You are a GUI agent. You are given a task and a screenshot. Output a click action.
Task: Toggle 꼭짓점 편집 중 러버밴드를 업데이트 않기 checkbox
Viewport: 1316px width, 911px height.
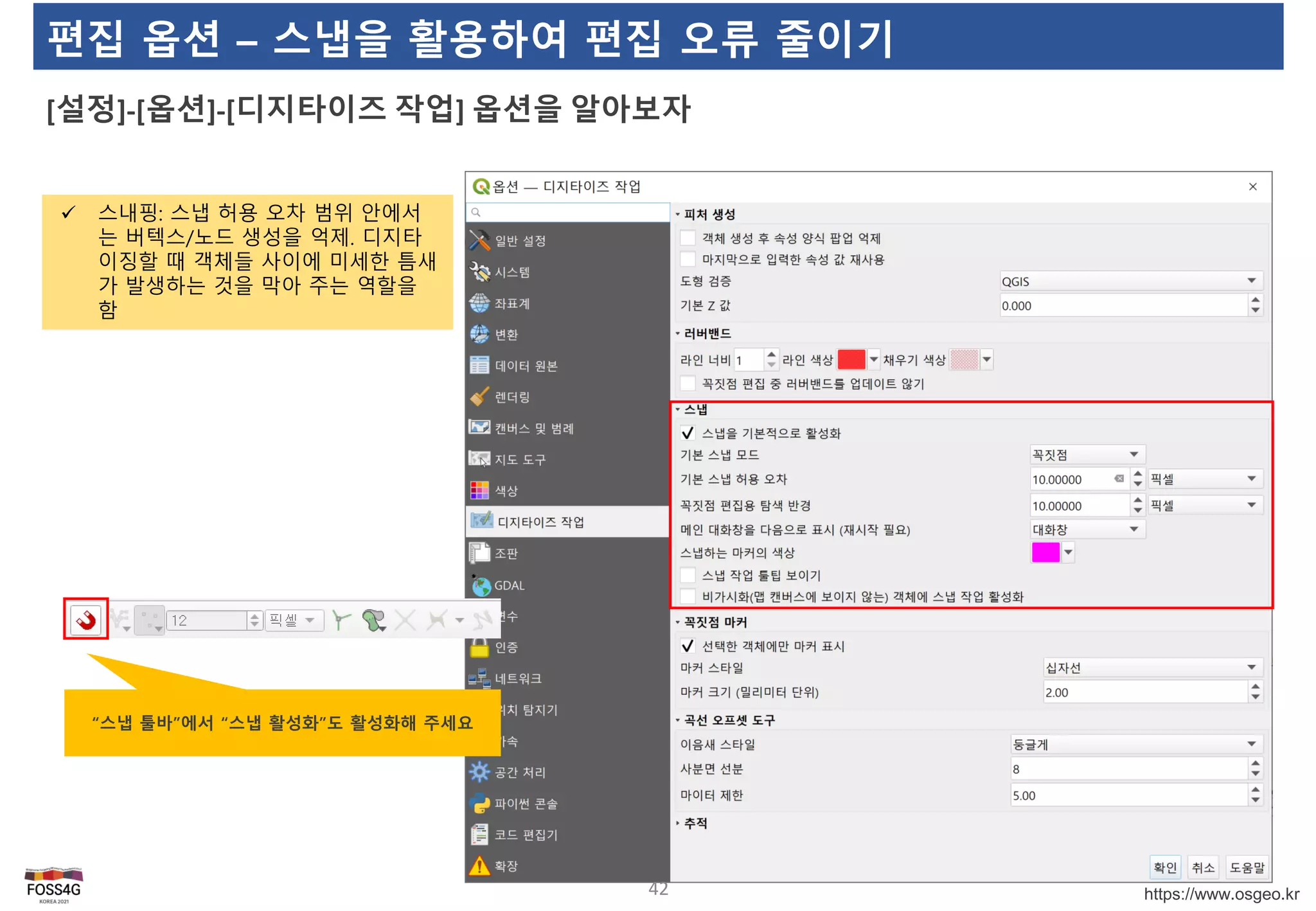click(x=688, y=384)
